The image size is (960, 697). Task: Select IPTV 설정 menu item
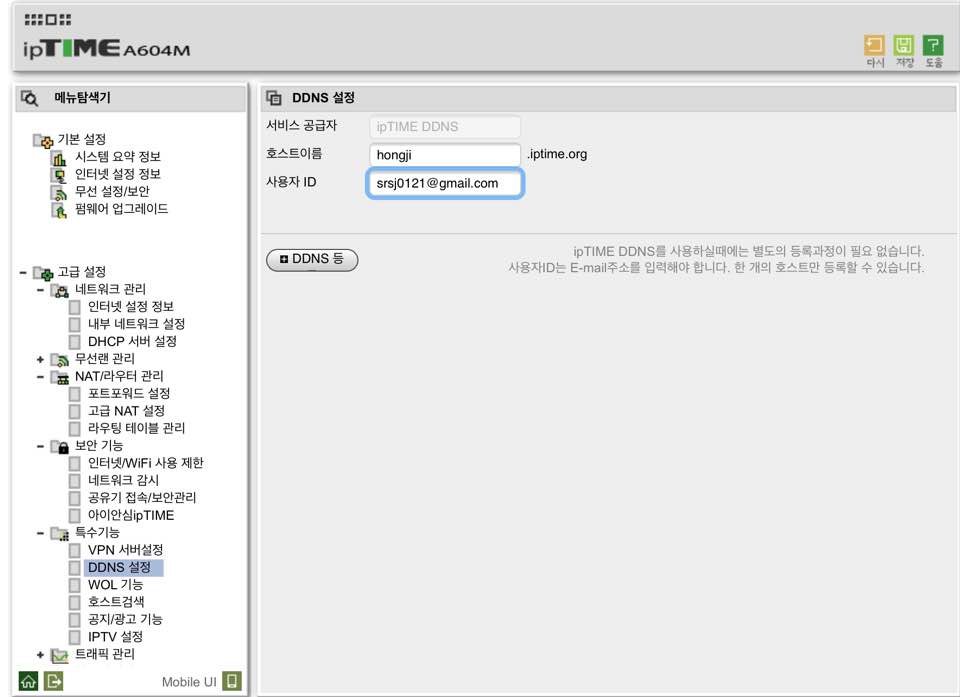click(115, 638)
